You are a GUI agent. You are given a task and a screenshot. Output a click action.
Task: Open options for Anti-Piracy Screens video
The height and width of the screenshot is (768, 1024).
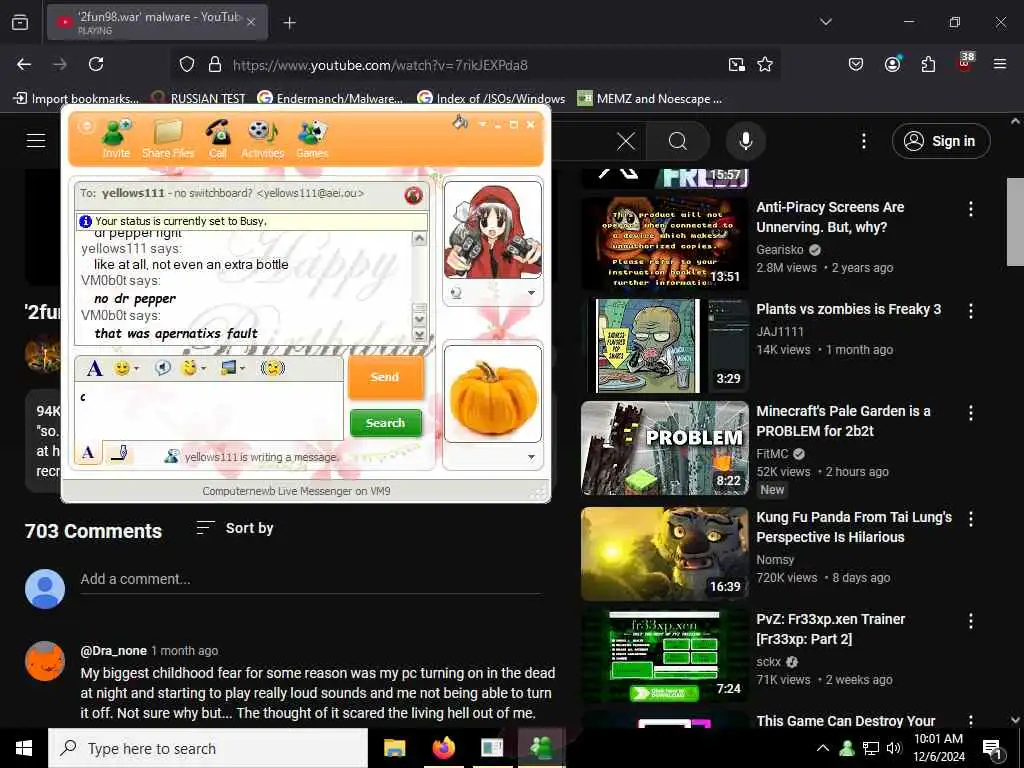(x=971, y=209)
